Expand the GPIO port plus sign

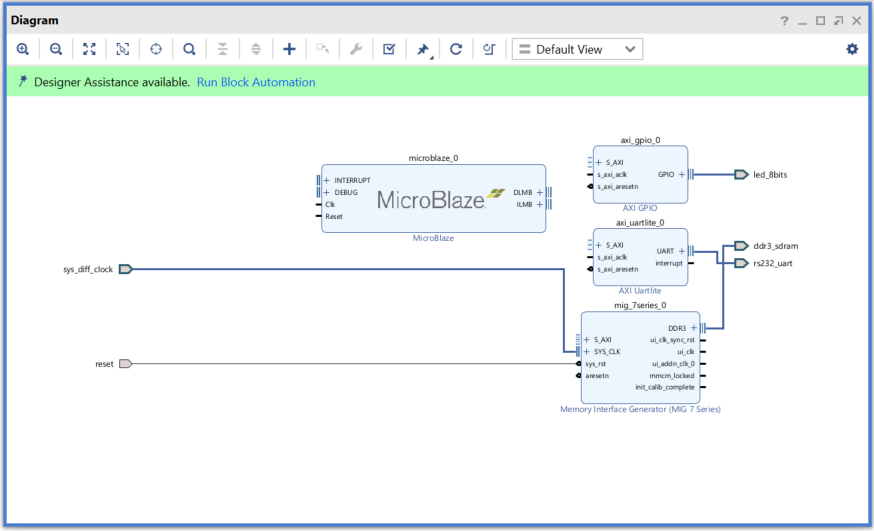coord(682,174)
